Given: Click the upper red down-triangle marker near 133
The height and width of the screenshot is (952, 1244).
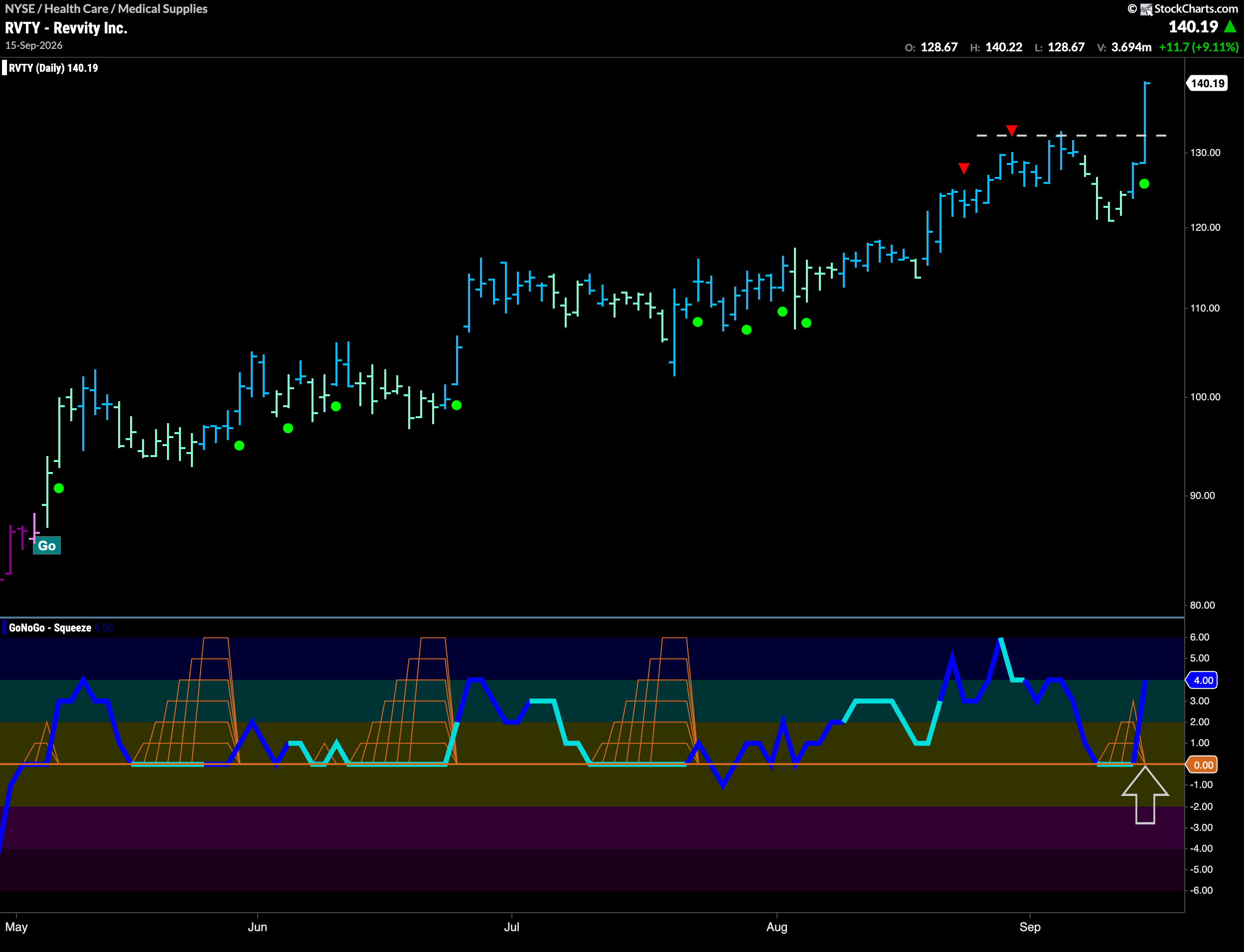Looking at the screenshot, I should [1011, 130].
